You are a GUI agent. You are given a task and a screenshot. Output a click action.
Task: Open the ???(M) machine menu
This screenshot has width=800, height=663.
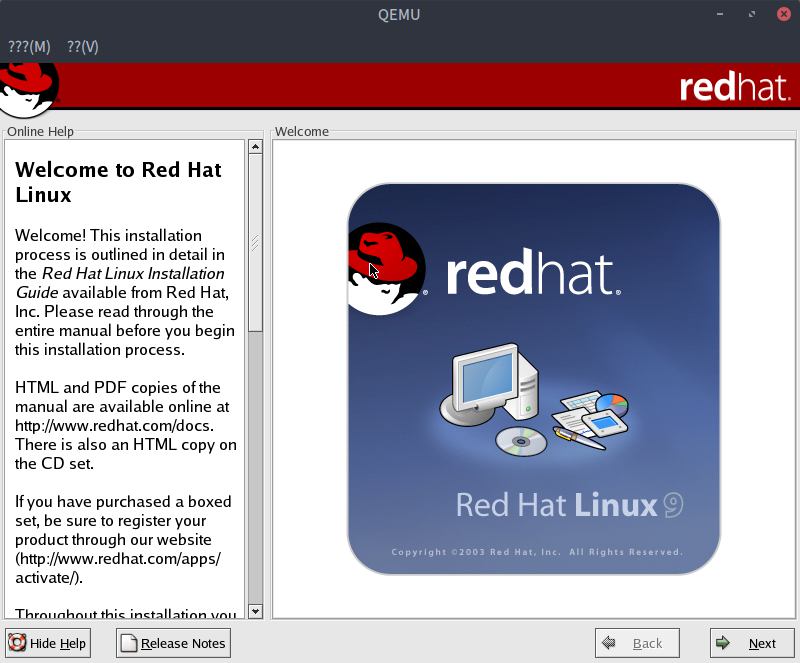29,47
